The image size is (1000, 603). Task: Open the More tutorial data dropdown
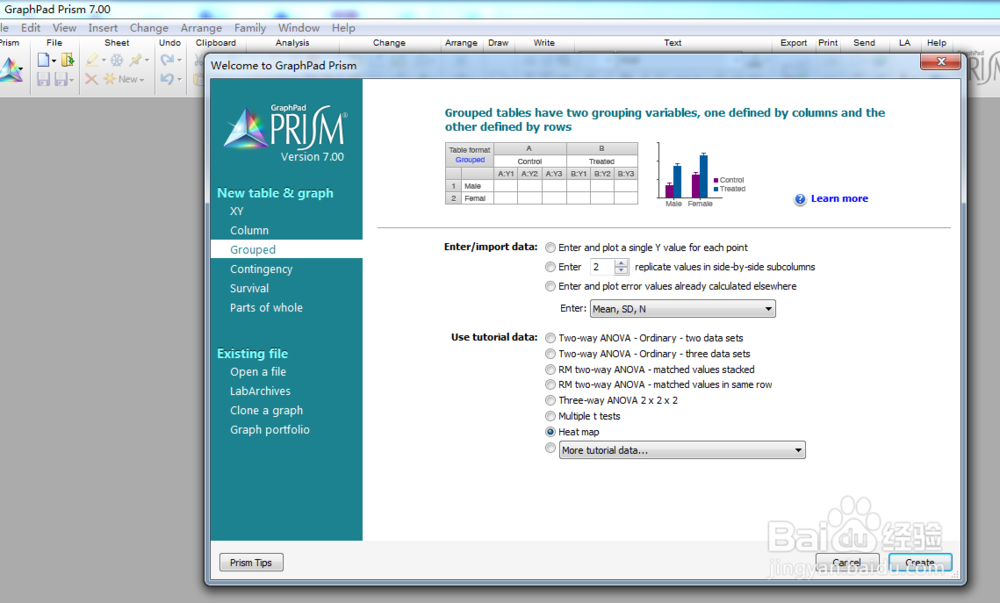[681, 449]
